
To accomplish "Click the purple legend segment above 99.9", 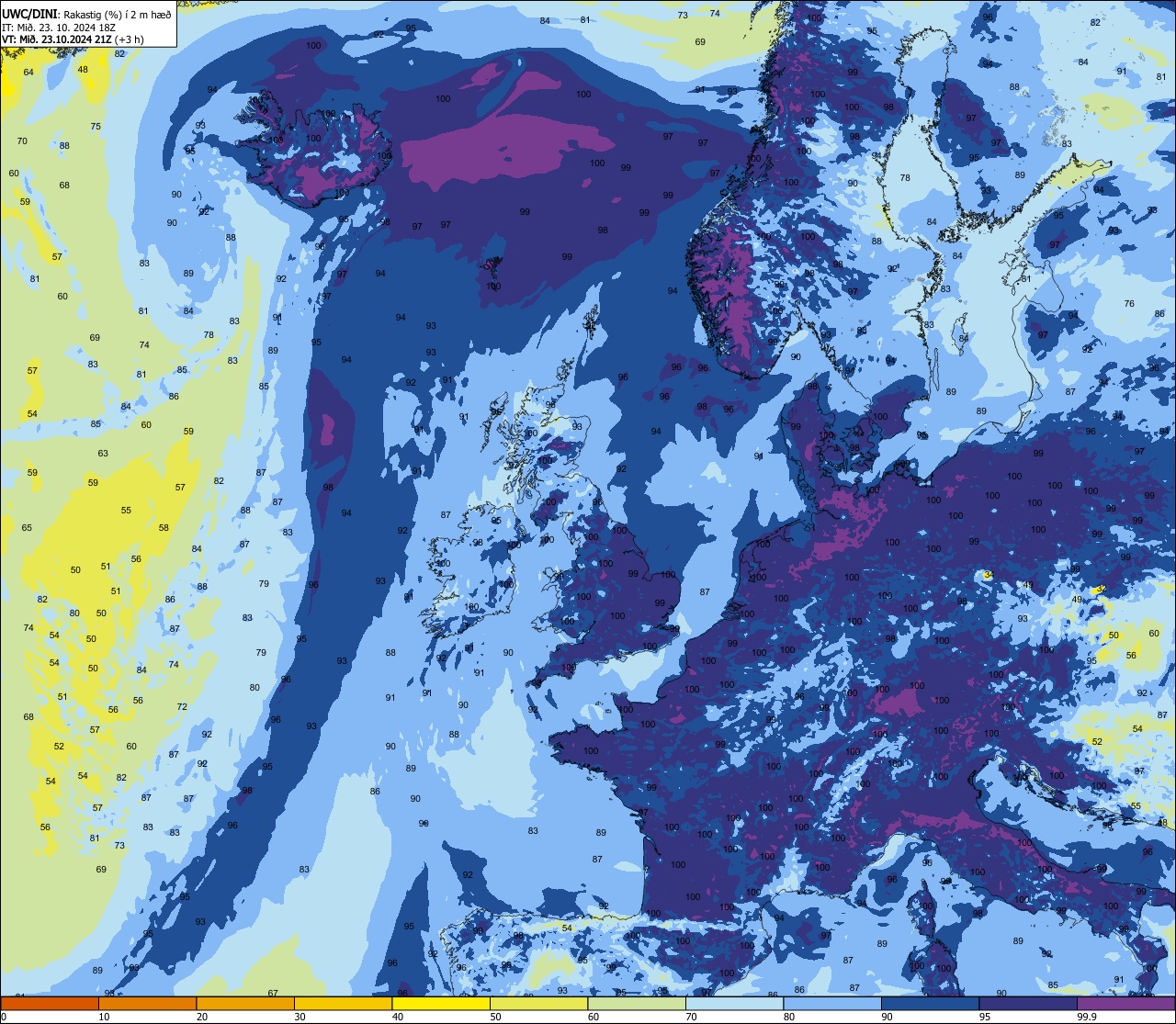I will point(1126,1003).
